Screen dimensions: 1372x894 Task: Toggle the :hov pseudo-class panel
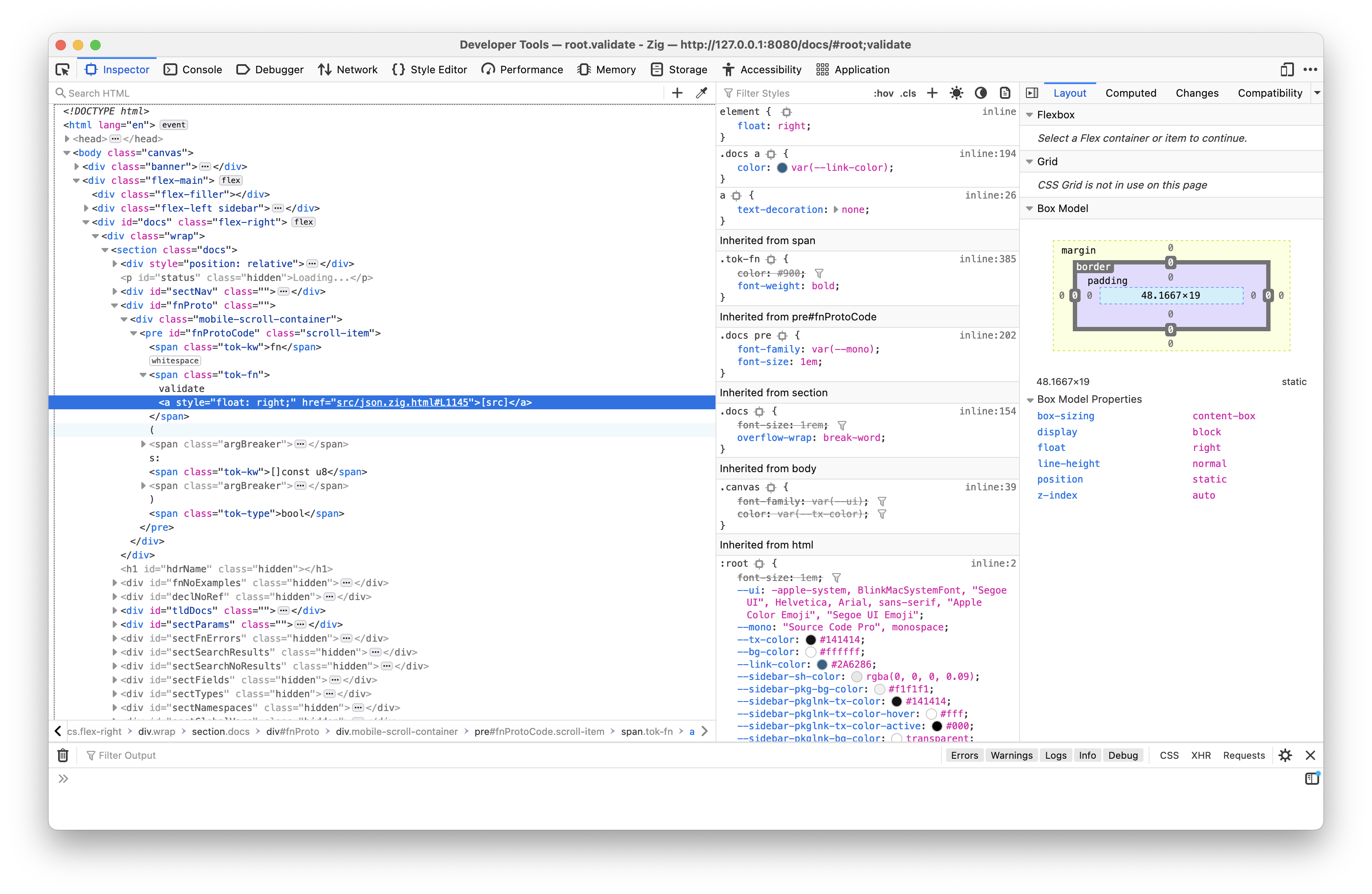point(883,93)
